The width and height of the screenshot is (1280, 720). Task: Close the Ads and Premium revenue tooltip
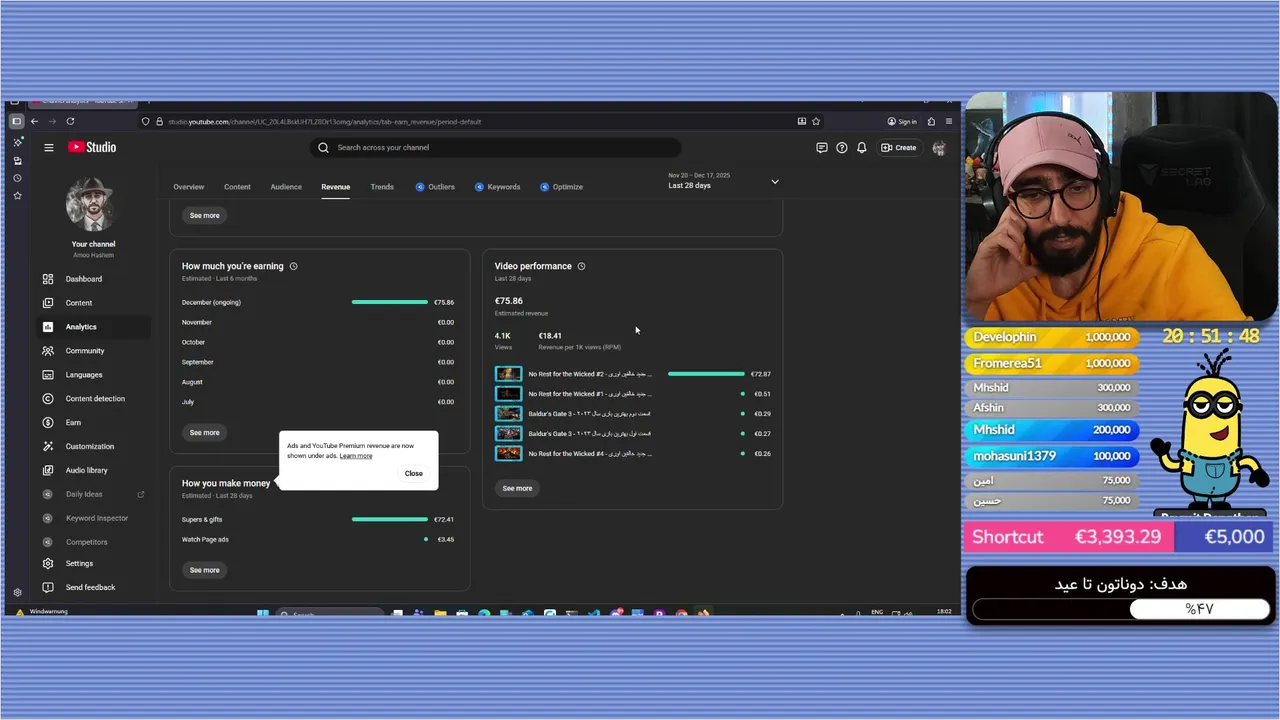pyautogui.click(x=414, y=473)
